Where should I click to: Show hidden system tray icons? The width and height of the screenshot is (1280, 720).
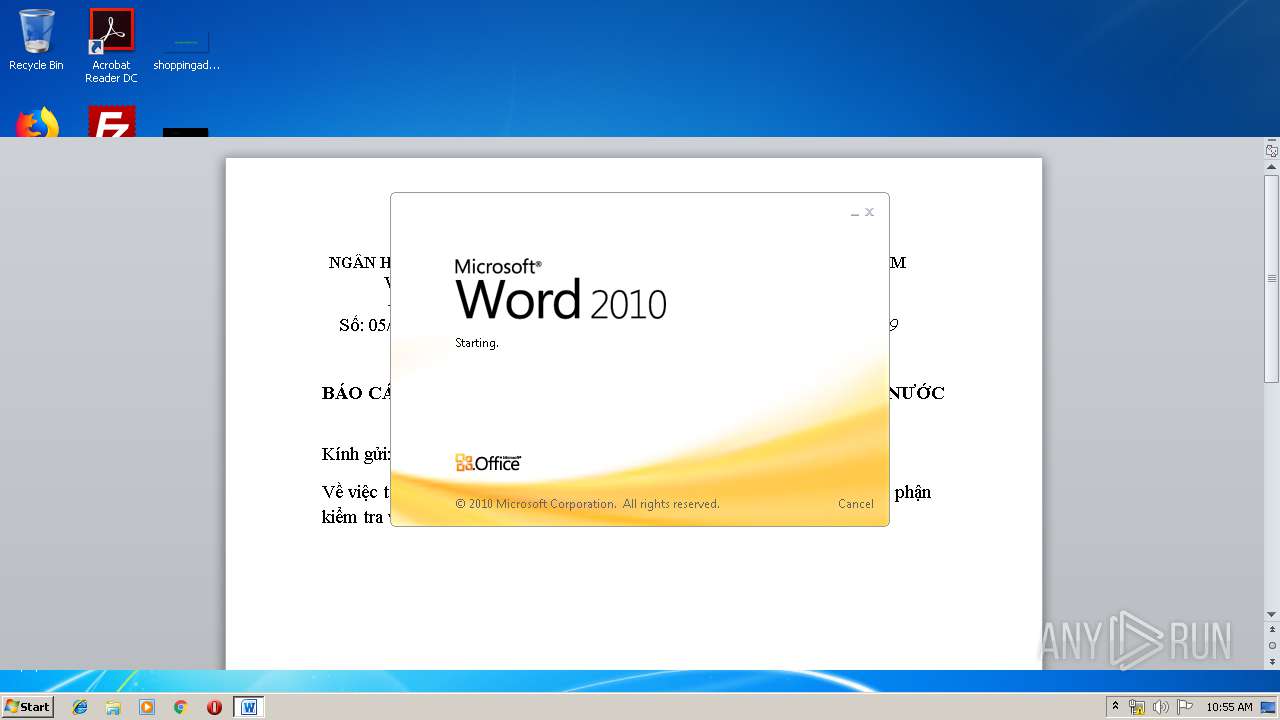point(1116,707)
